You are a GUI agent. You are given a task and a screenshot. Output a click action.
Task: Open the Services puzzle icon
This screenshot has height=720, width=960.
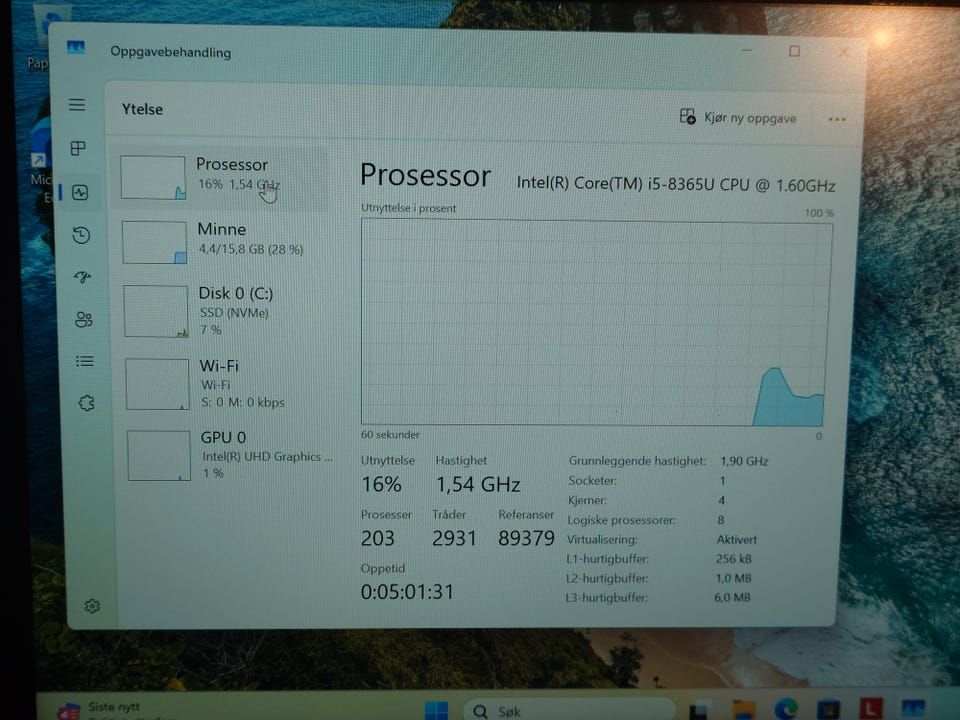[86, 403]
